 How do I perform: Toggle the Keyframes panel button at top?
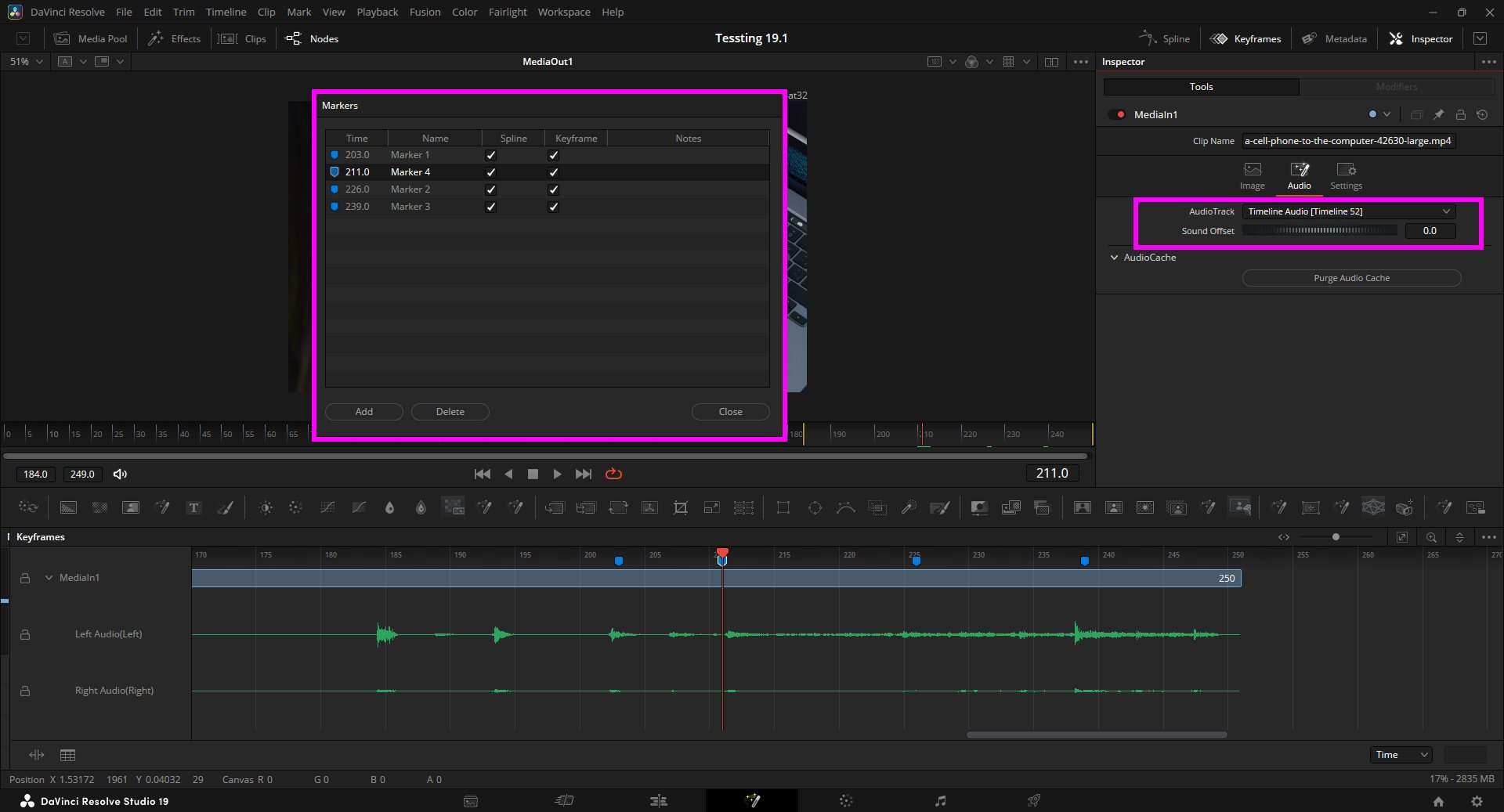click(x=1245, y=38)
